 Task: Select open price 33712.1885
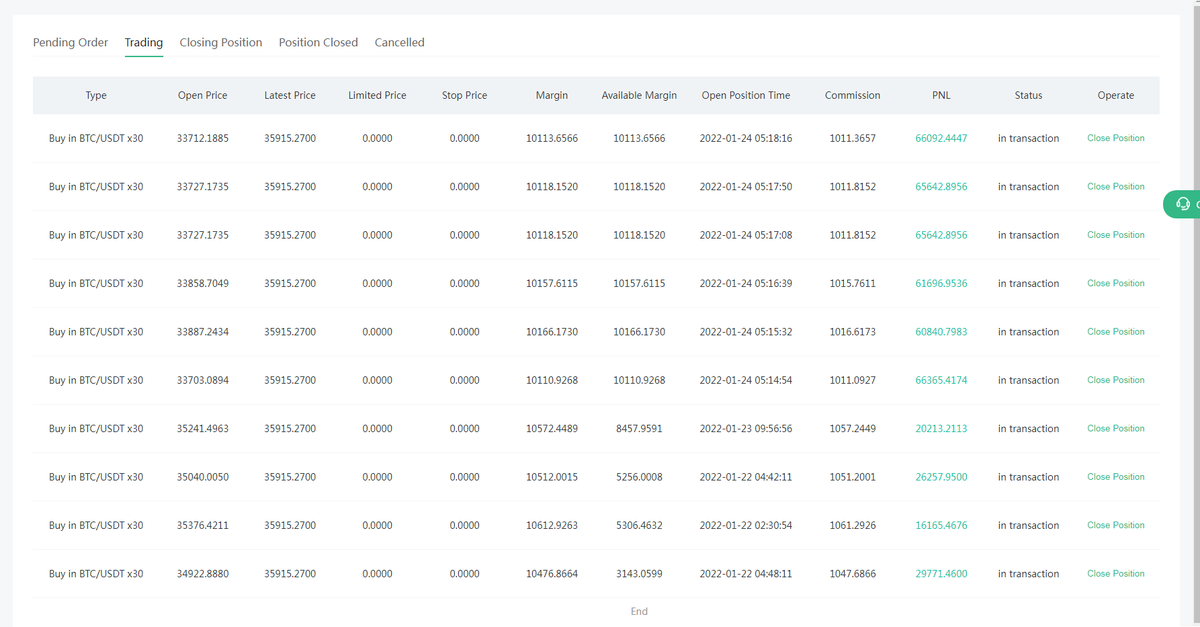203,138
